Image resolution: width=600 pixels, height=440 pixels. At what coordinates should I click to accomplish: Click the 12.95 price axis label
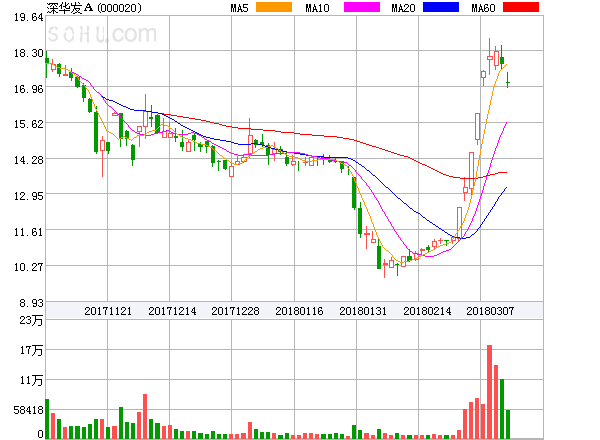(29, 196)
